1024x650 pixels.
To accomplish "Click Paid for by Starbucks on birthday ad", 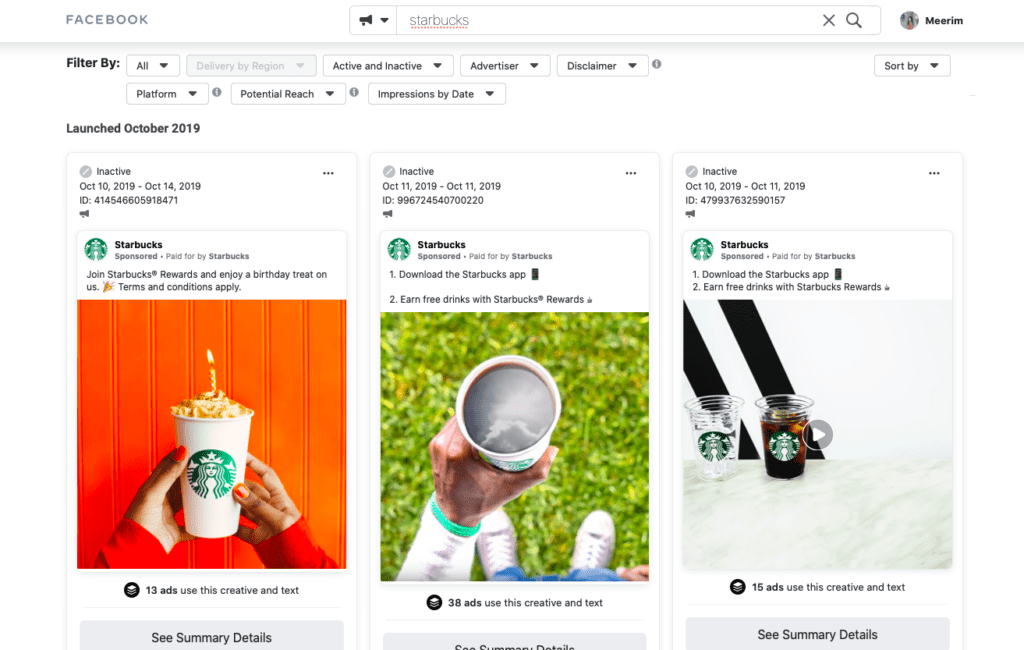I will tap(207, 256).
